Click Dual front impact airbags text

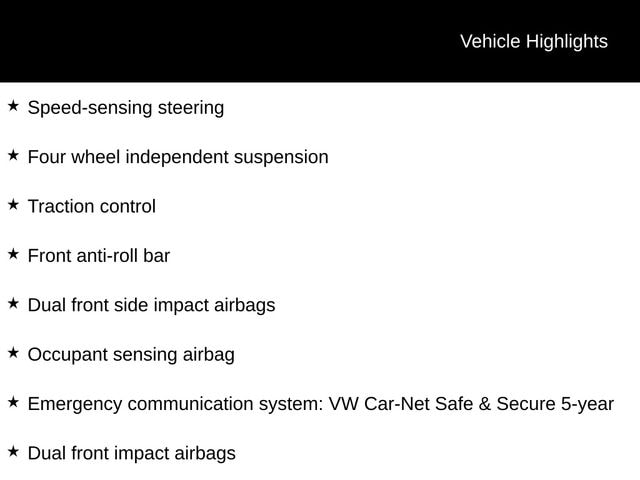(132, 453)
